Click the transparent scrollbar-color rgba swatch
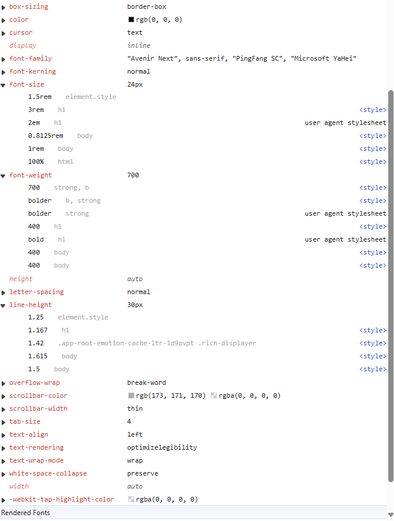The height and width of the screenshot is (521, 394). 214,395
